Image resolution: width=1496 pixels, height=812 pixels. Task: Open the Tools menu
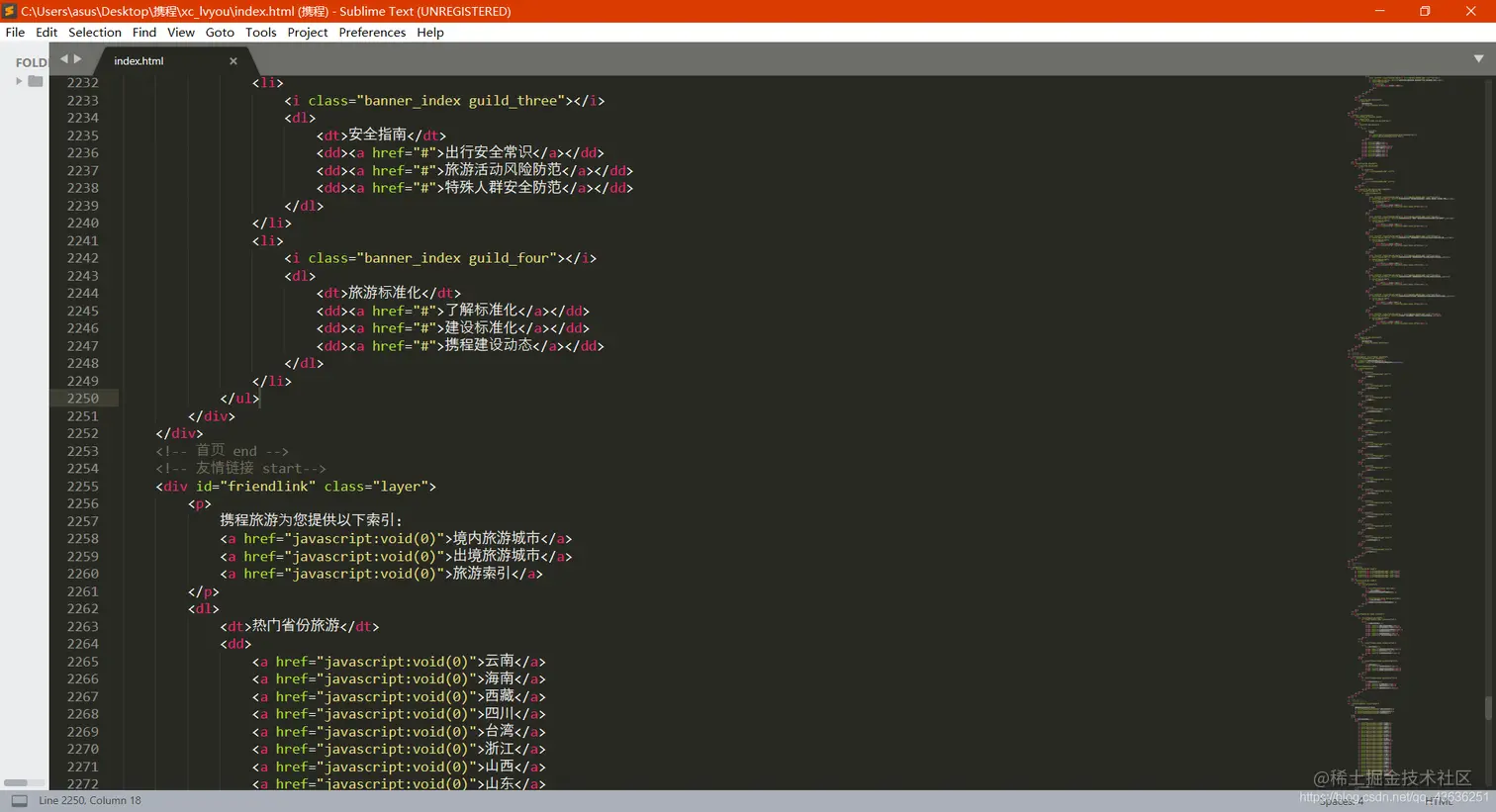(261, 33)
